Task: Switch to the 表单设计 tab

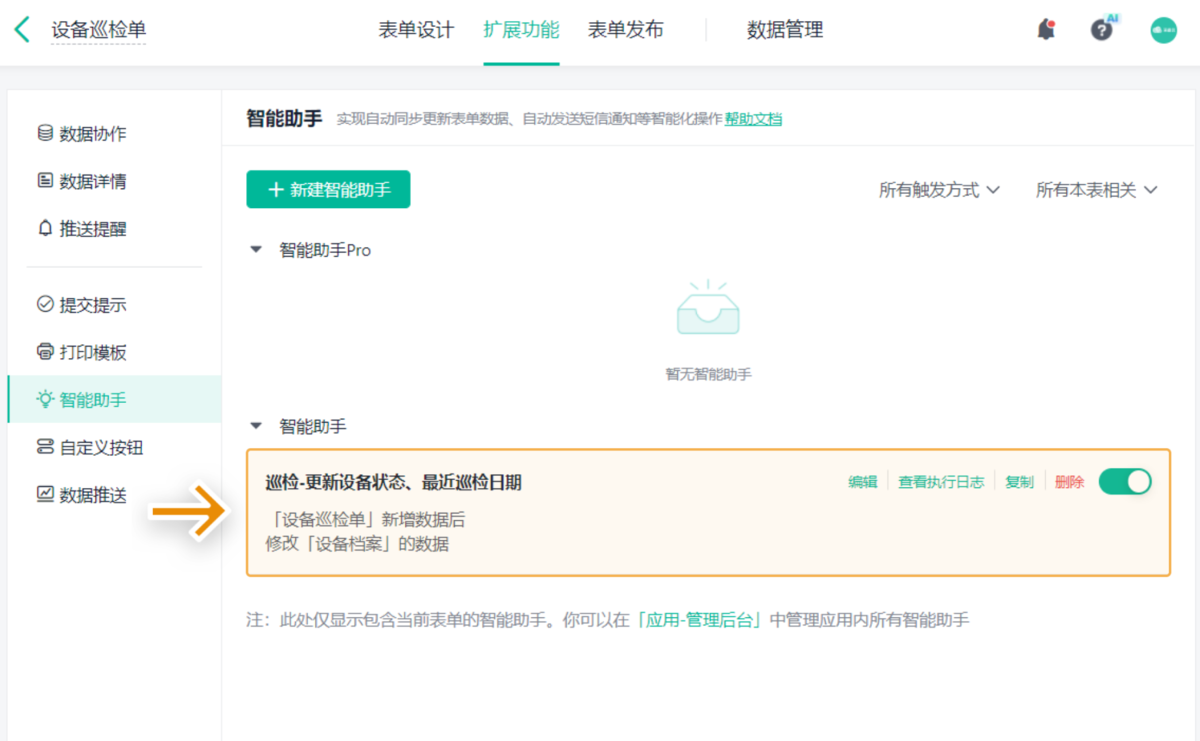Action: click(x=416, y=30)
